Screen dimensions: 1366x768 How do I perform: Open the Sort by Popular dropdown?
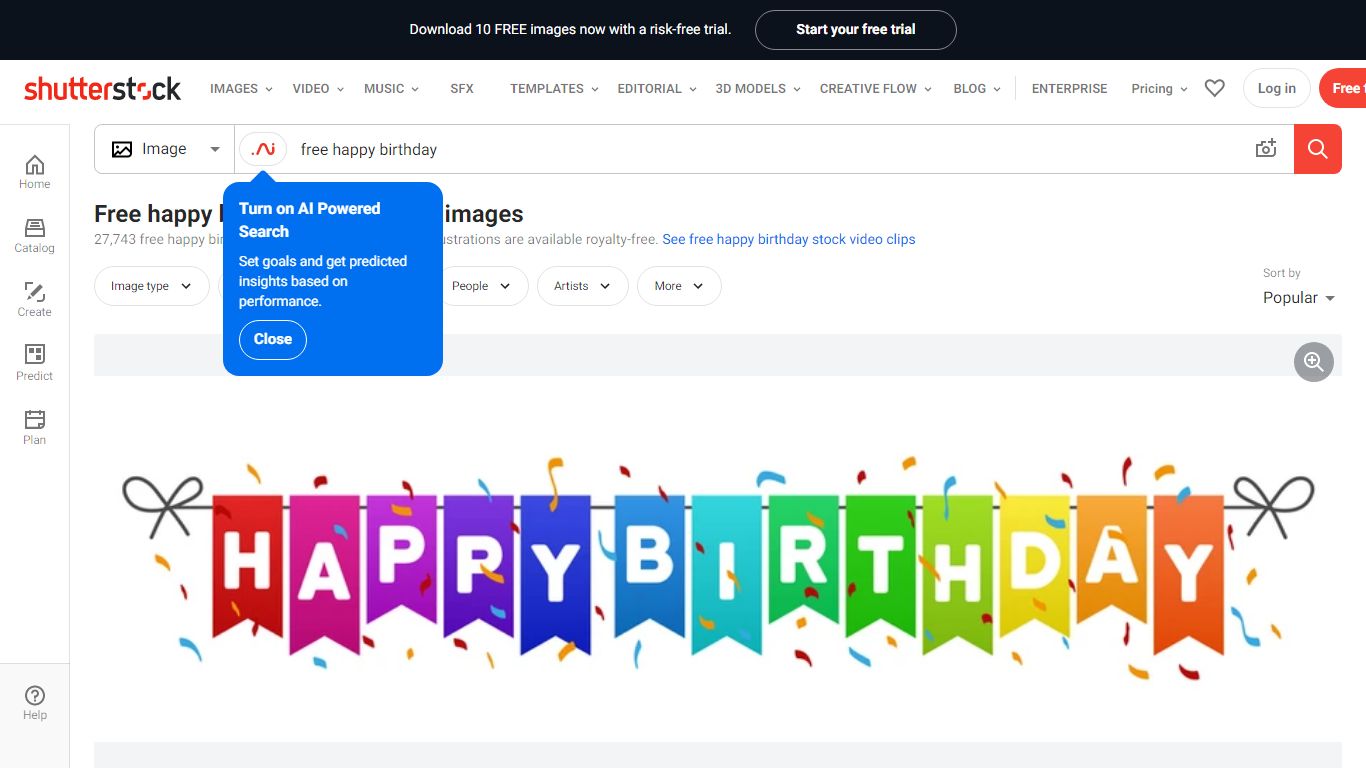(x=1298, y=298)
